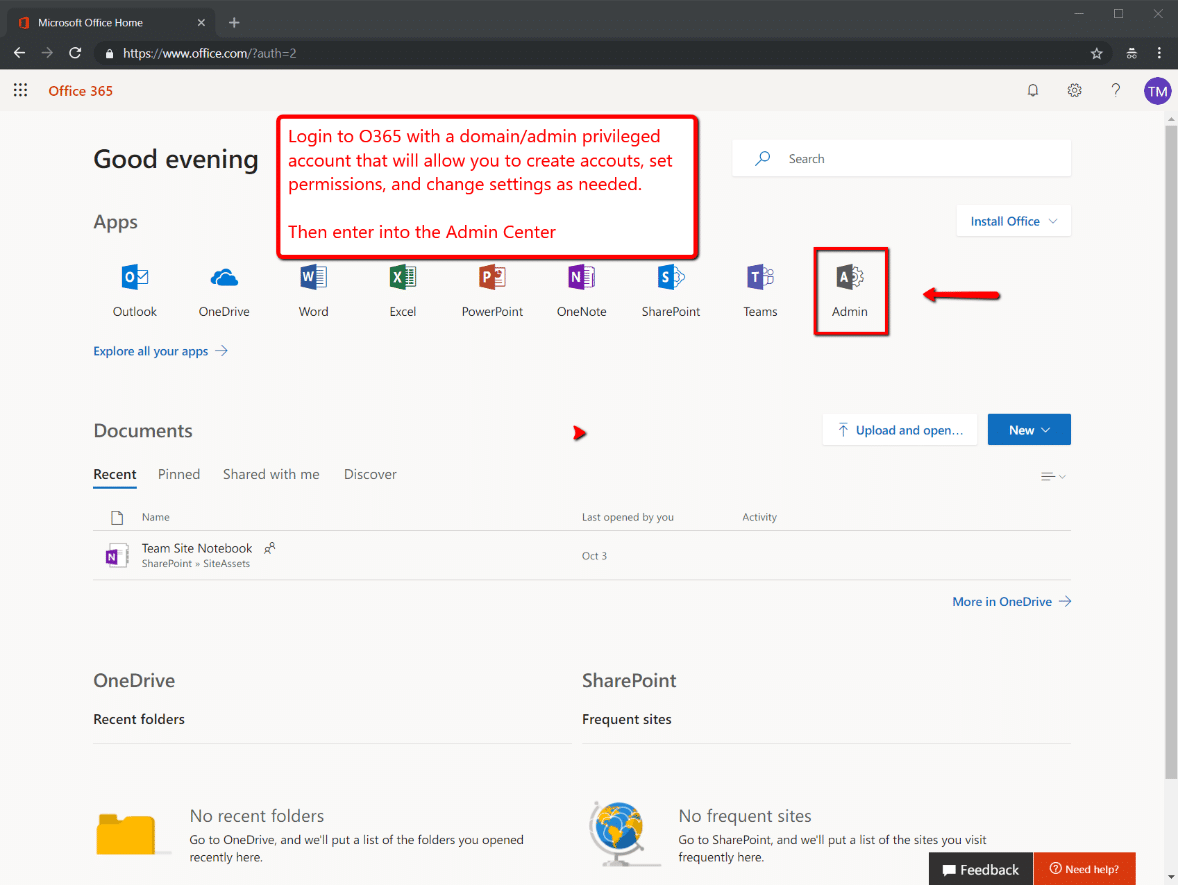Open the app launcher waffle menu

(x=20, y=90)
